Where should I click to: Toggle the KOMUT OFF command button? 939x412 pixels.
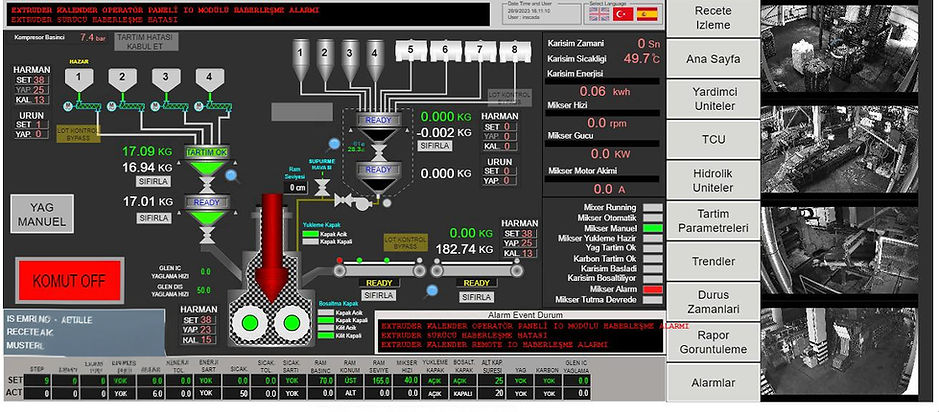(69, 279)
